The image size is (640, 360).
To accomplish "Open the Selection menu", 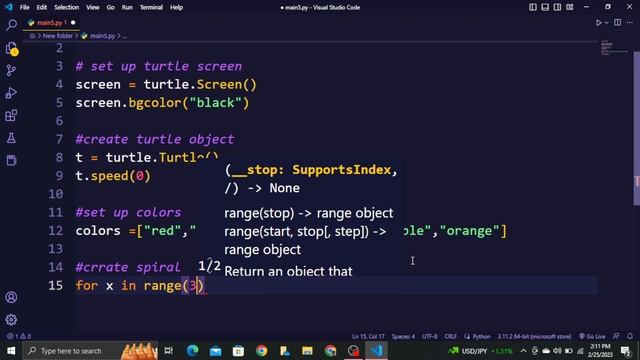I will click(67, 7).
